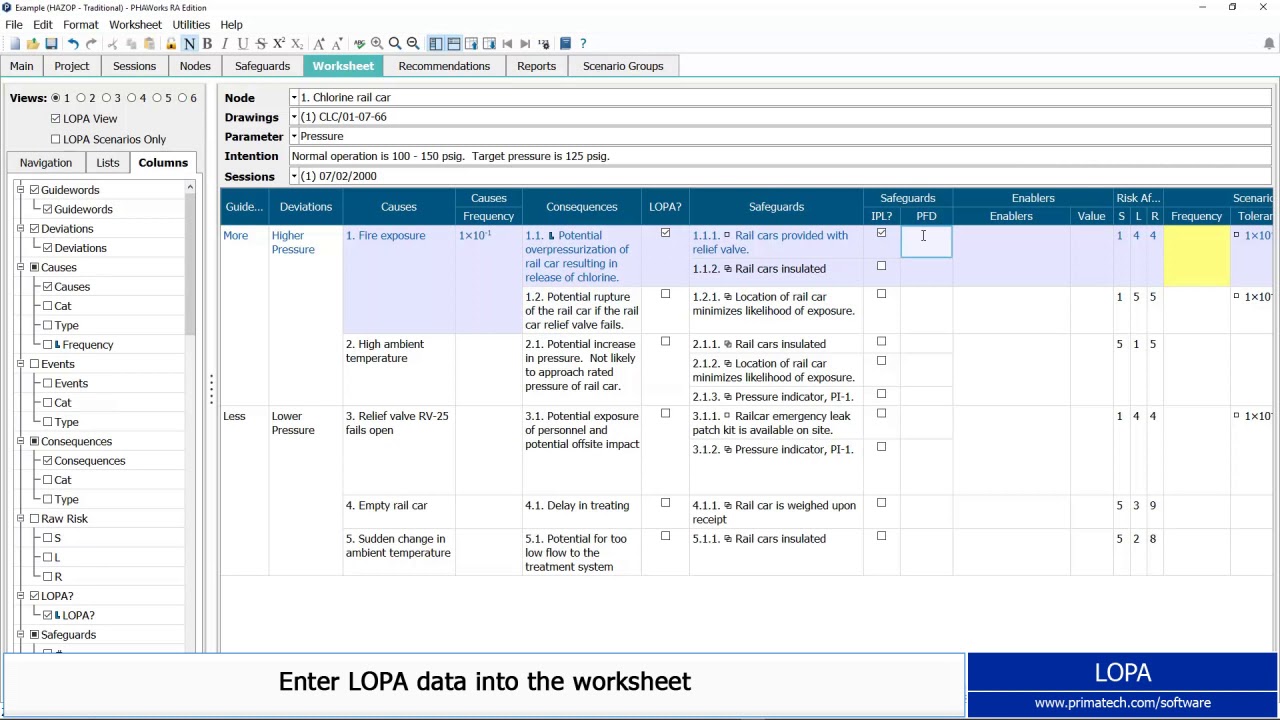
Task: Click the Intention text field
Action: tap(780, 156)
